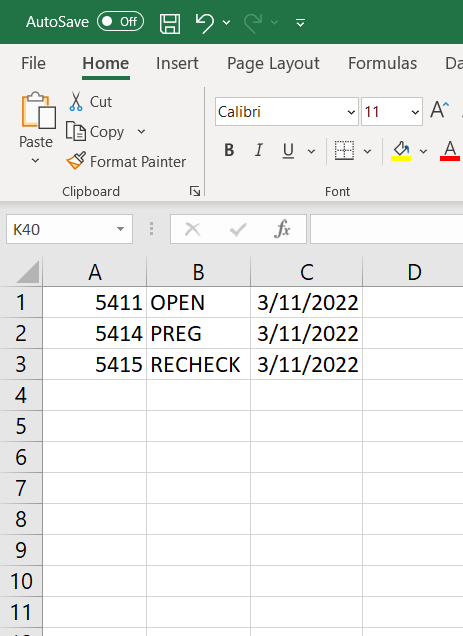Viewport: 463px width, 636px height.
Task: Select the Format Painter brush
Action: pos(76,161)
